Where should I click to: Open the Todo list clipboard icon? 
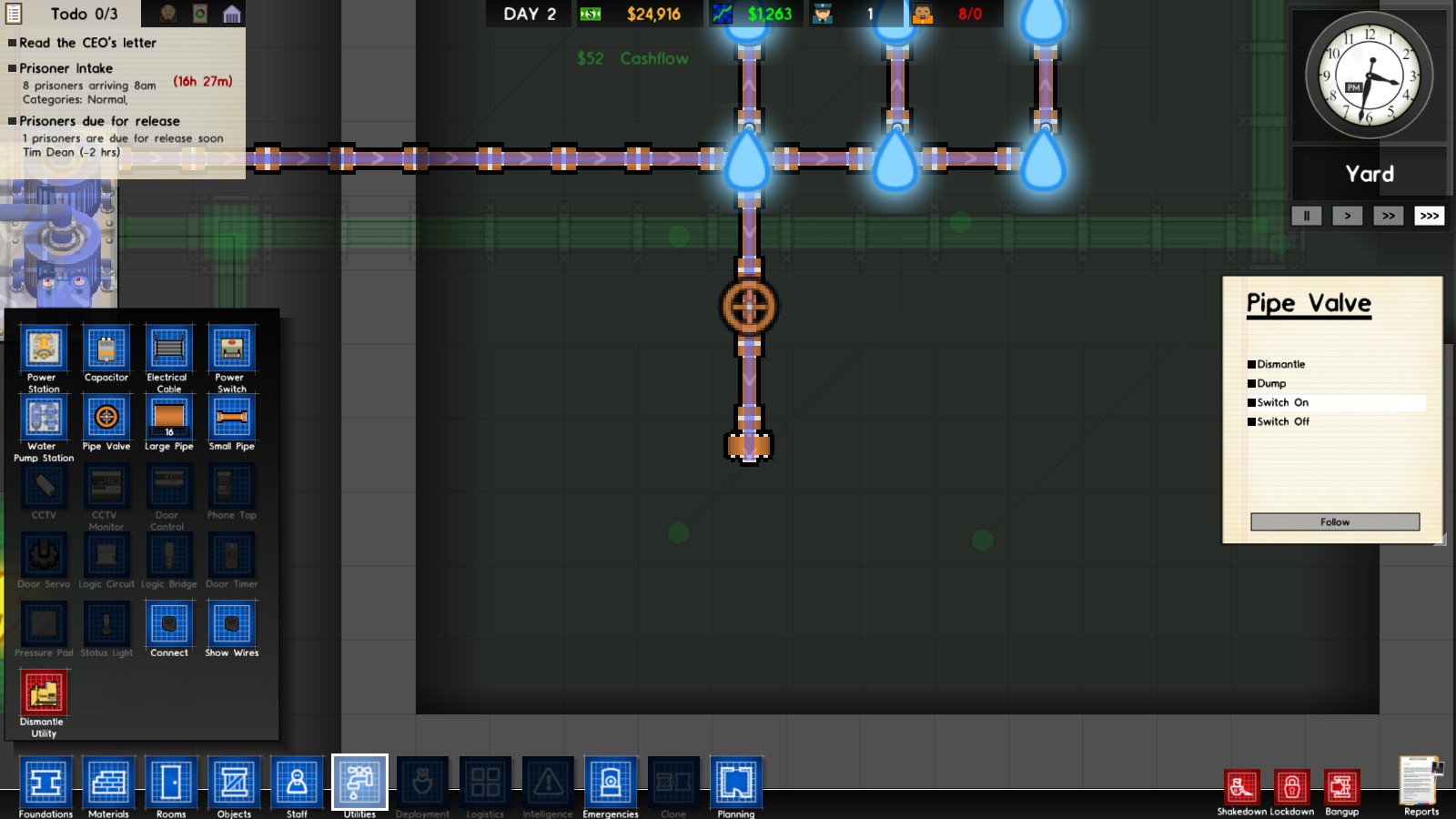tap(14, 14)
